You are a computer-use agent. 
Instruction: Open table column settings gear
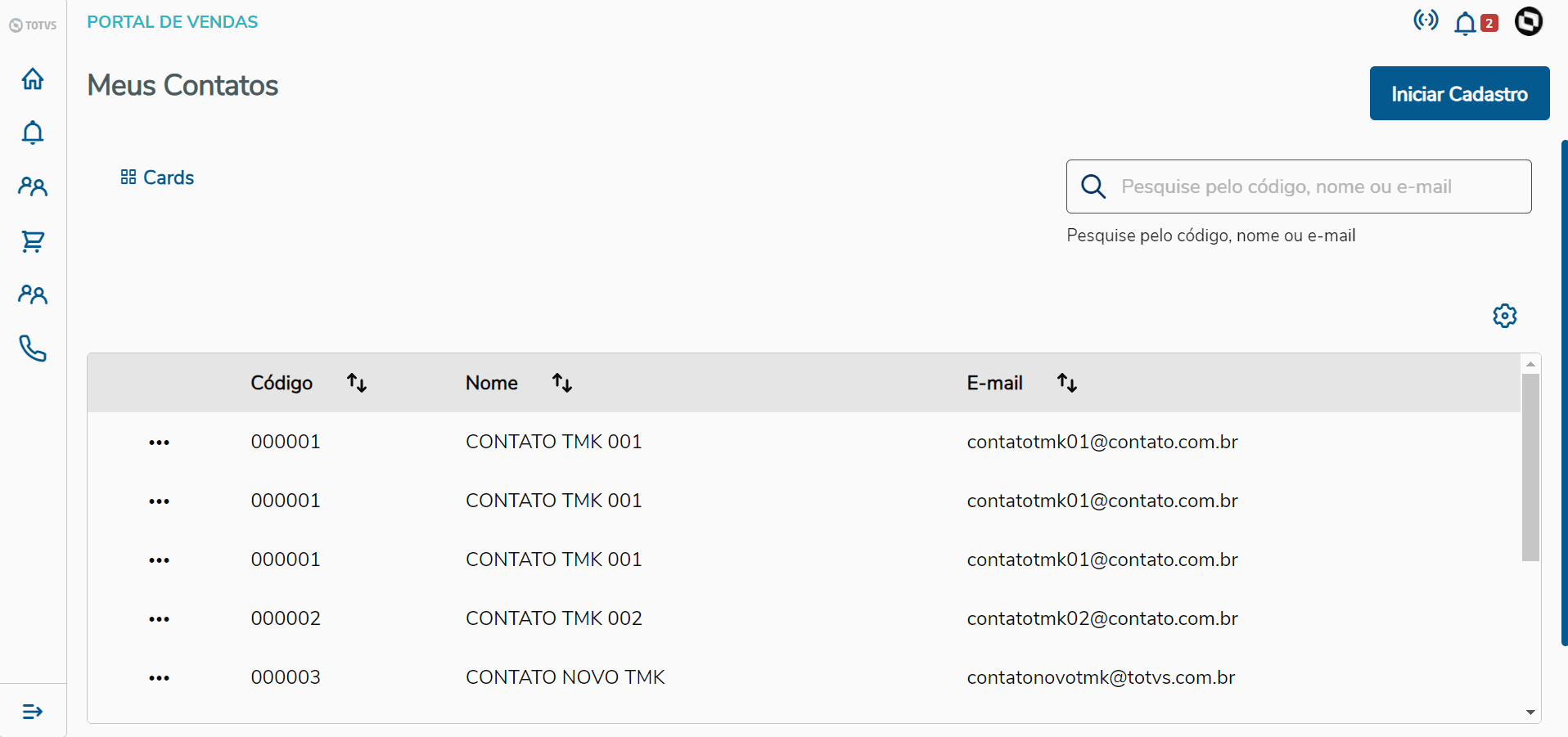pos(1504,316)
